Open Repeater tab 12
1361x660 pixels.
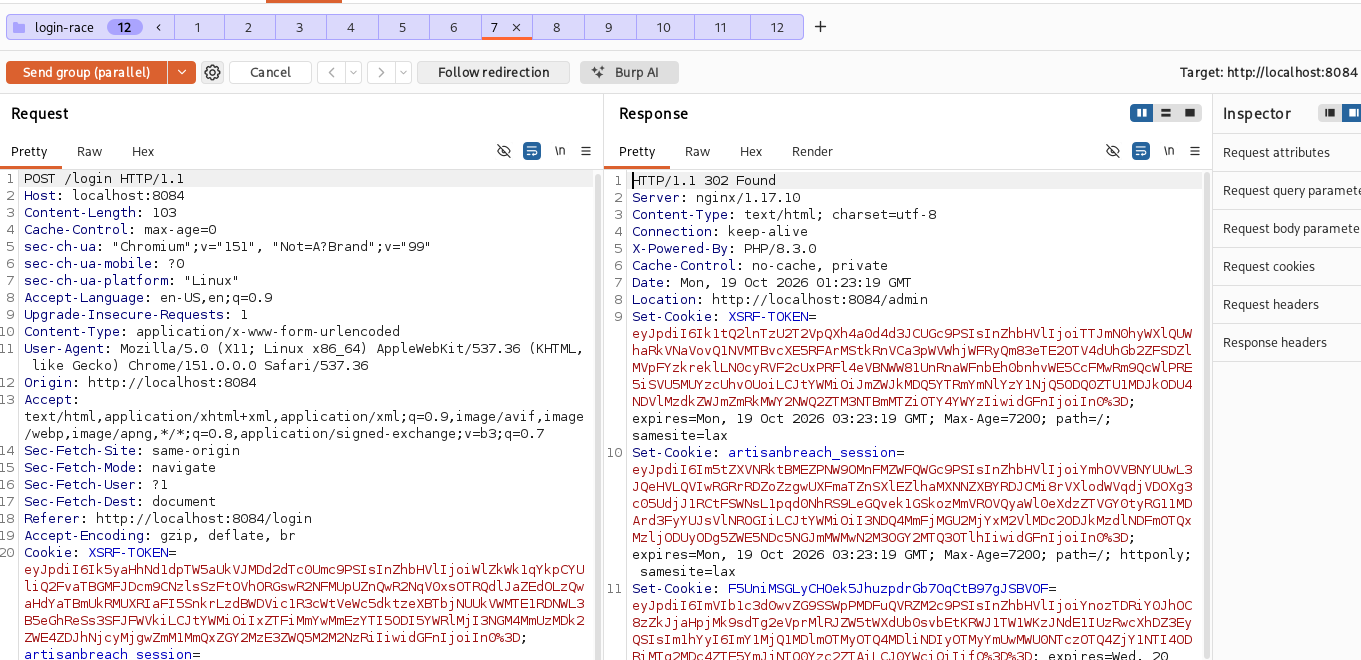click(x=777, y=28)
